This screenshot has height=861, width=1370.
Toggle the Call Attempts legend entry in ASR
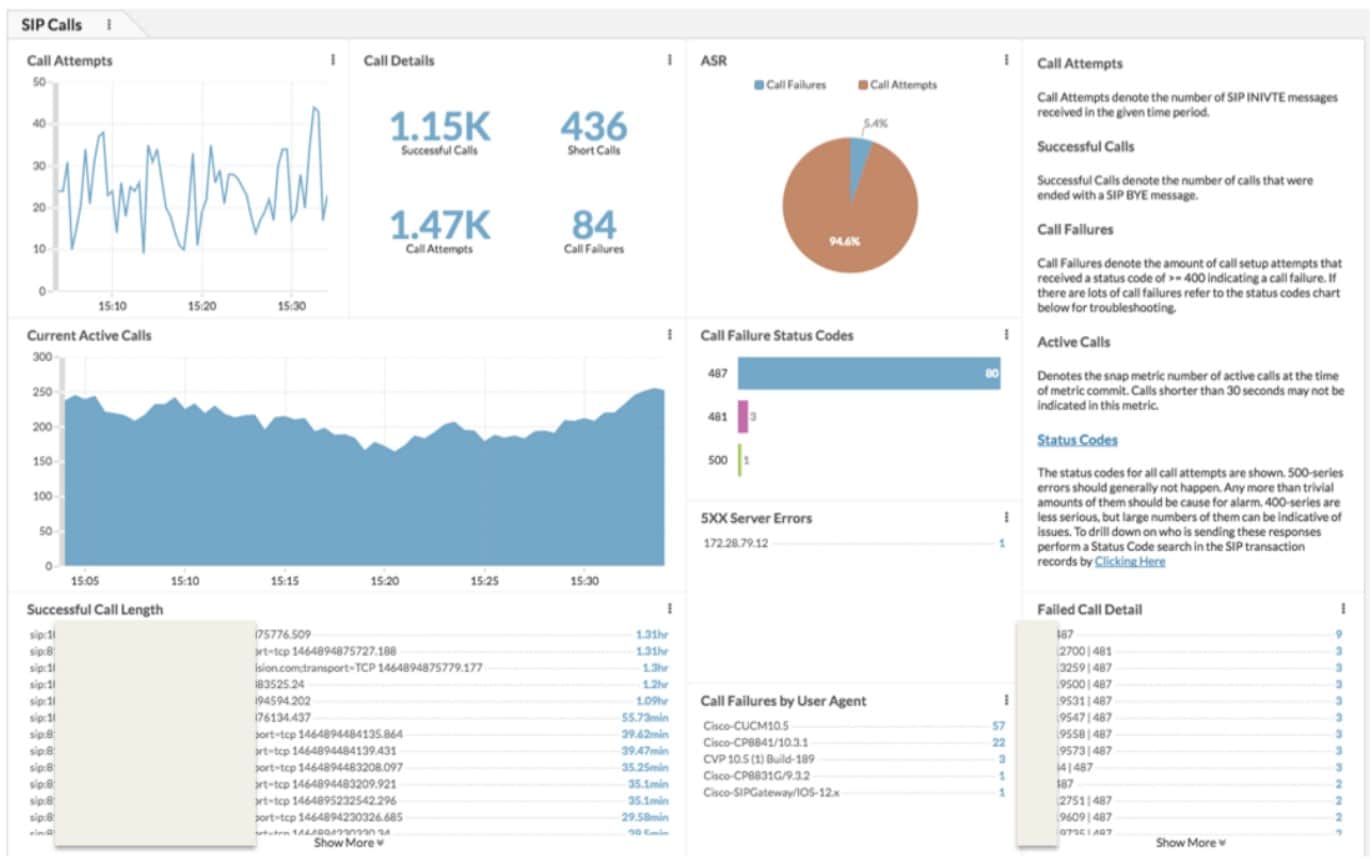[897, 85]
